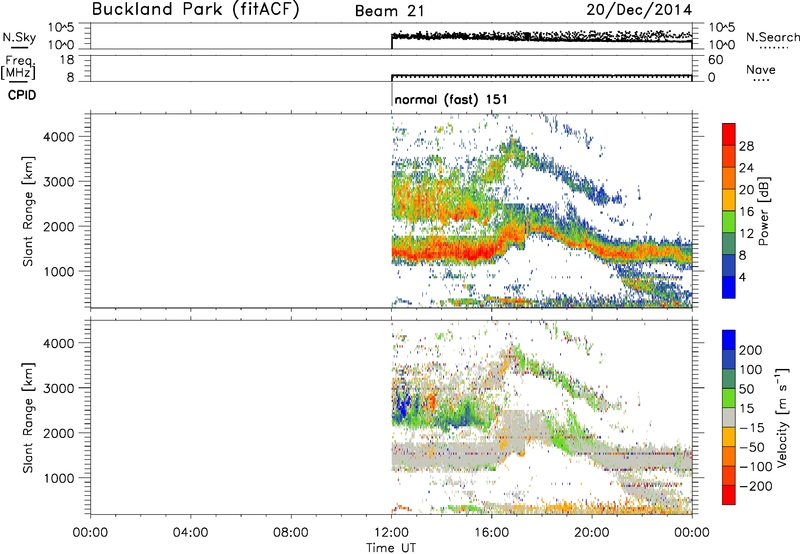Pick the light green Power segment between 12 and 16

[x=729, y=222]
